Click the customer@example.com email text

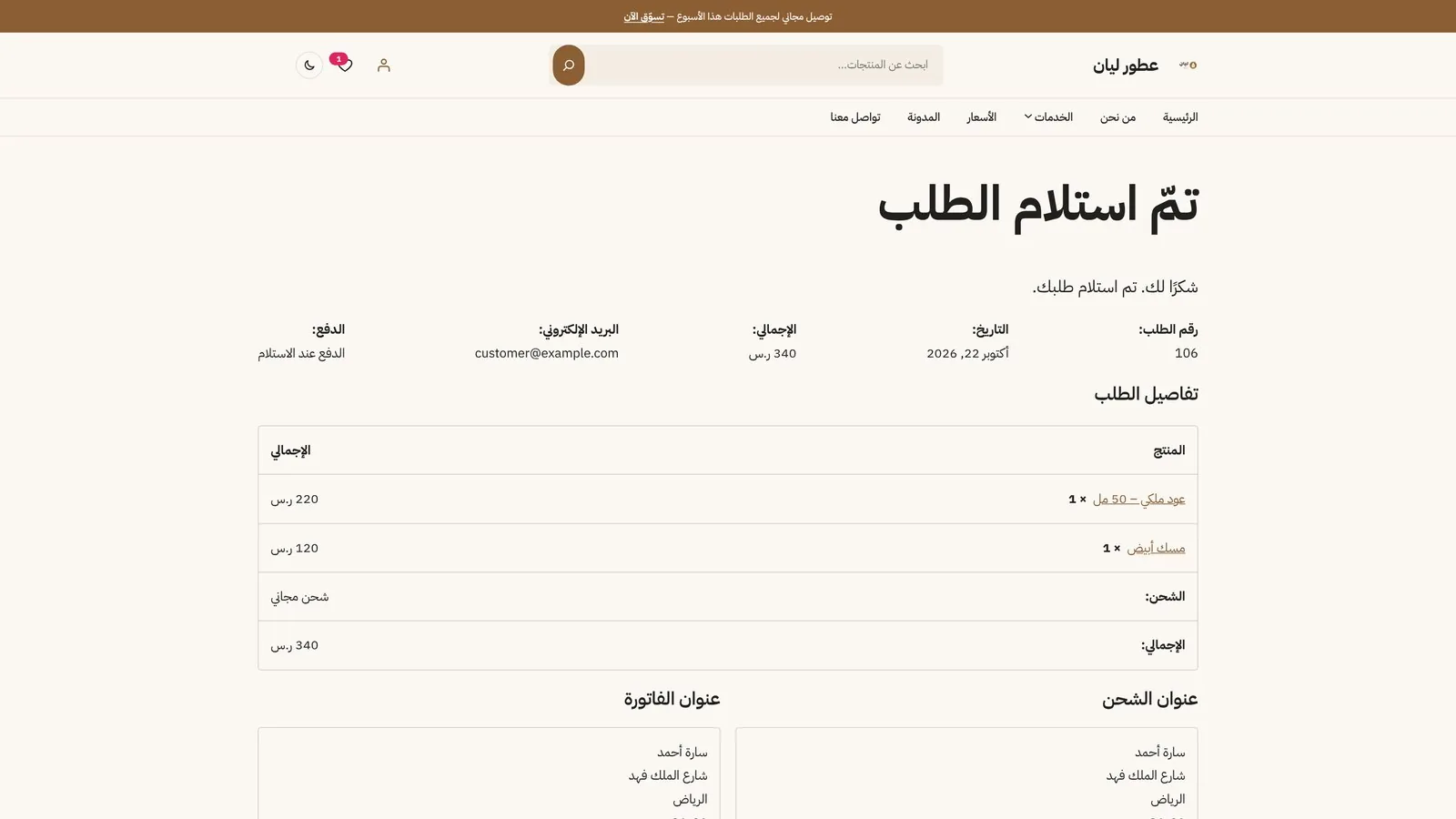(x=547, y=353)
